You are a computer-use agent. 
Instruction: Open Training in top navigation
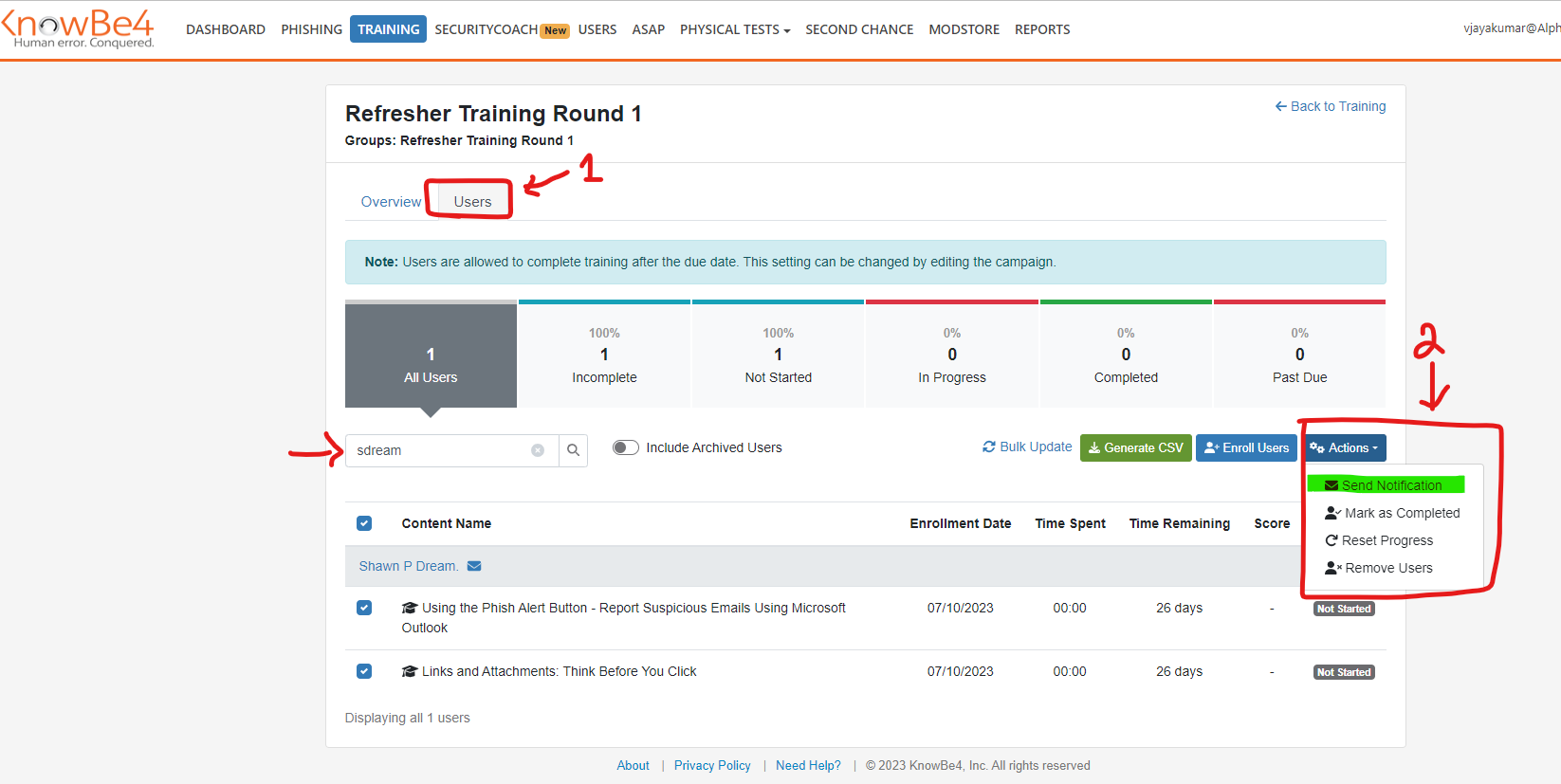click(x=388, y=29)
